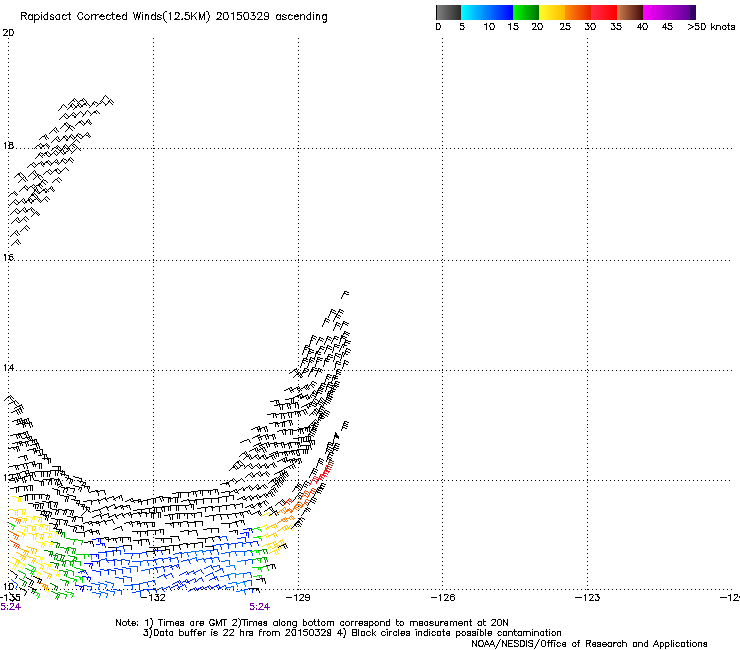Image resolution: width=740 pixels, height=650 pixels.
Task: Click the latitude label '14' on the axis
Action: [8, 368]
